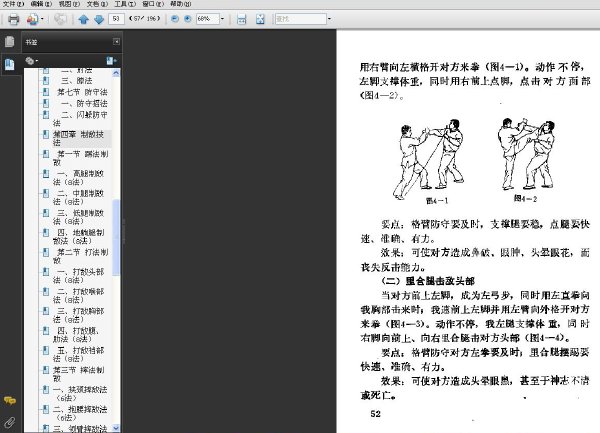Viewport: 600px width, 433px height.
Task: Click the bookmarks list scrollbar thumb
Action: point(116,237)
